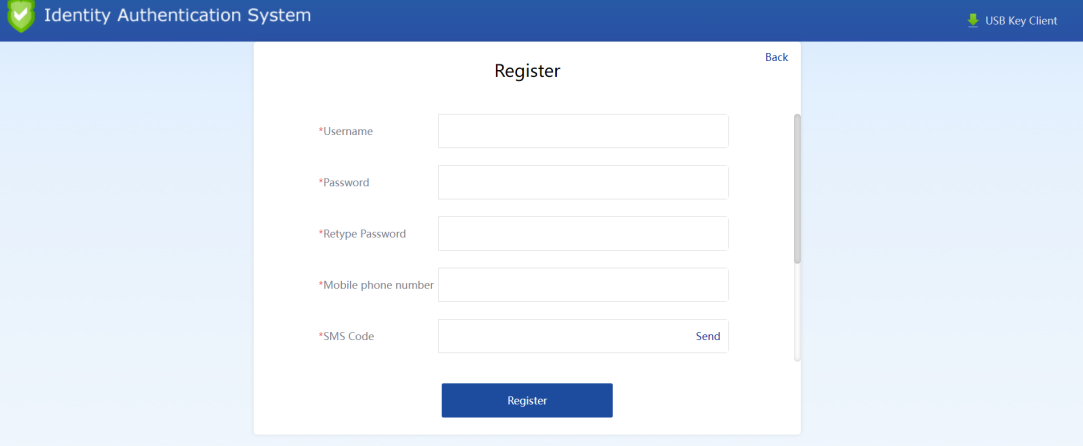This screenshot has width=1083, height=446.
Task: Click the Register heading text
Action: tap(527, 71)
